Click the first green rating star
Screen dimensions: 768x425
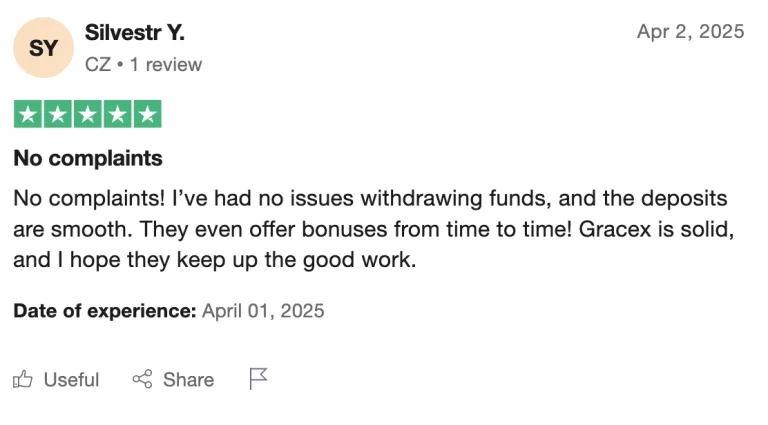click(28, 114)
